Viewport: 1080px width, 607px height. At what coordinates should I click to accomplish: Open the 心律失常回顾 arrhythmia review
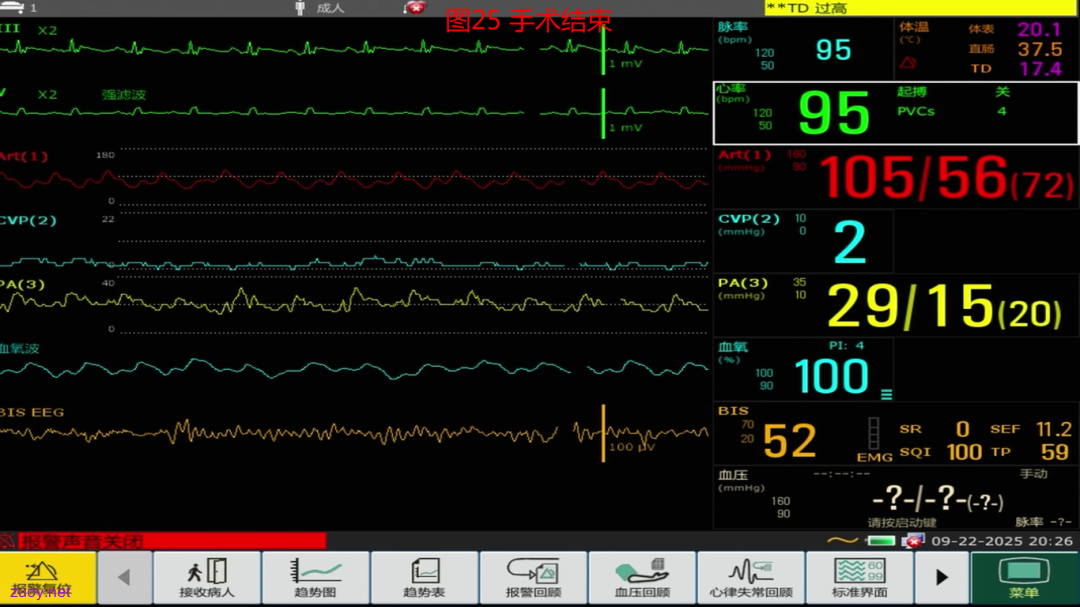point(751,577)
